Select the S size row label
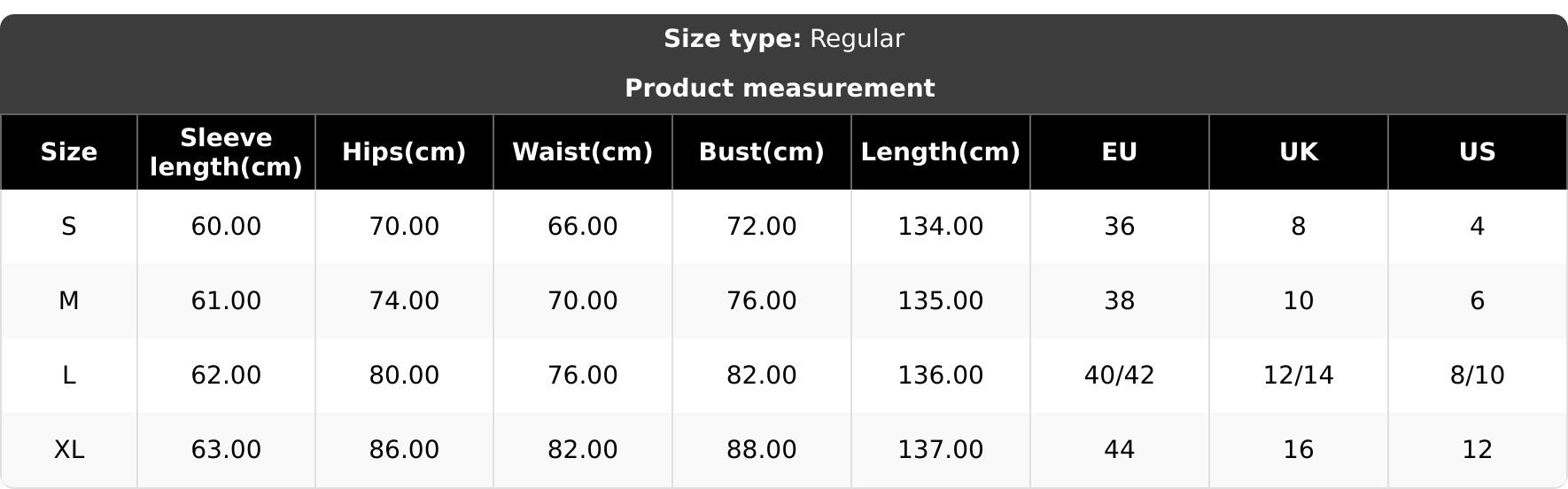The width and height of the screenshot is (1568, 489). [x=69, y=227]
